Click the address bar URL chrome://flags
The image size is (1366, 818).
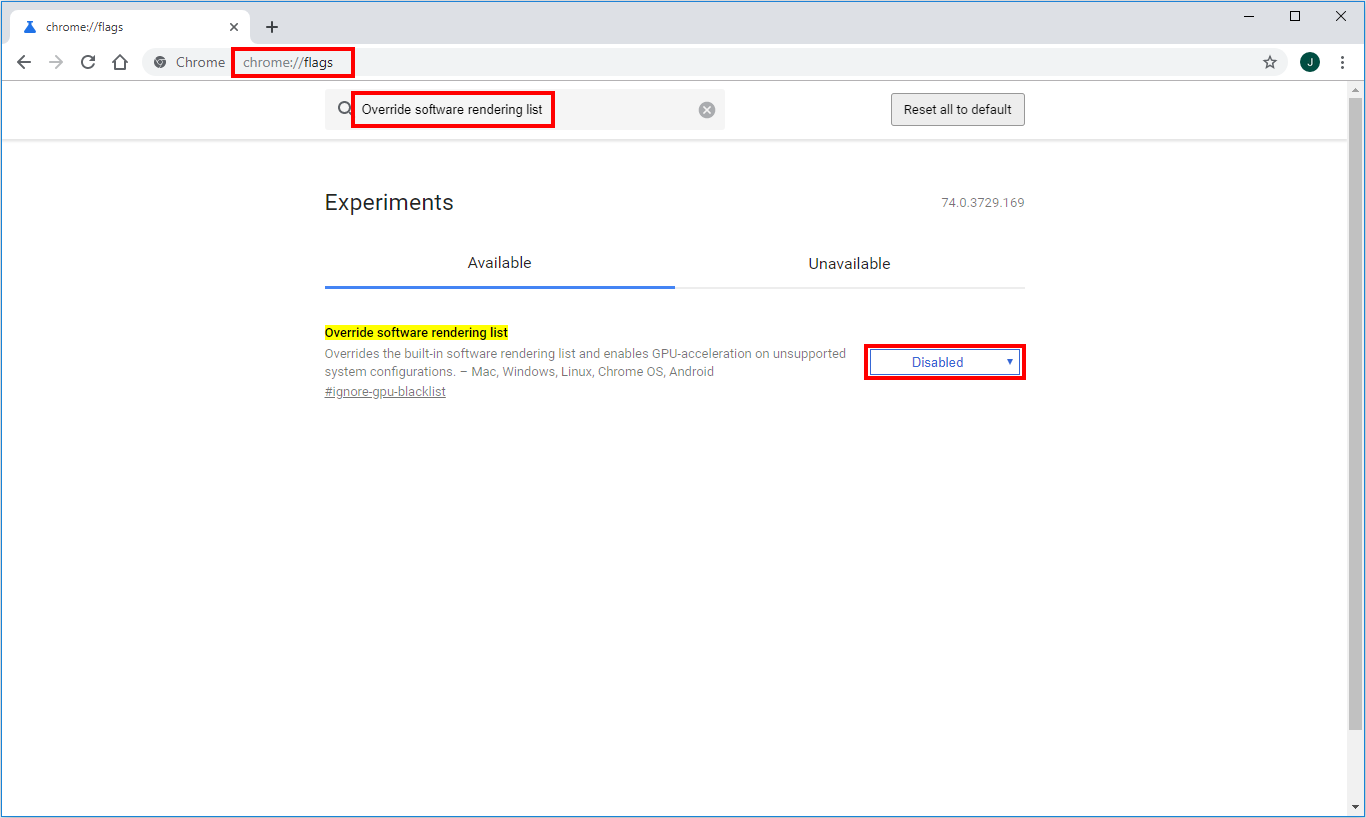tap(288, 62)
